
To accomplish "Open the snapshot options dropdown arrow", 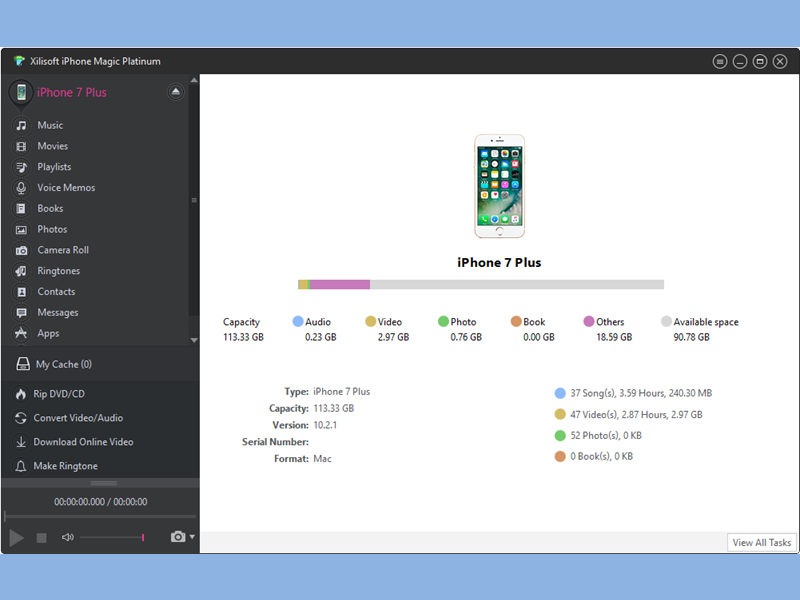I will click(192, 537).
